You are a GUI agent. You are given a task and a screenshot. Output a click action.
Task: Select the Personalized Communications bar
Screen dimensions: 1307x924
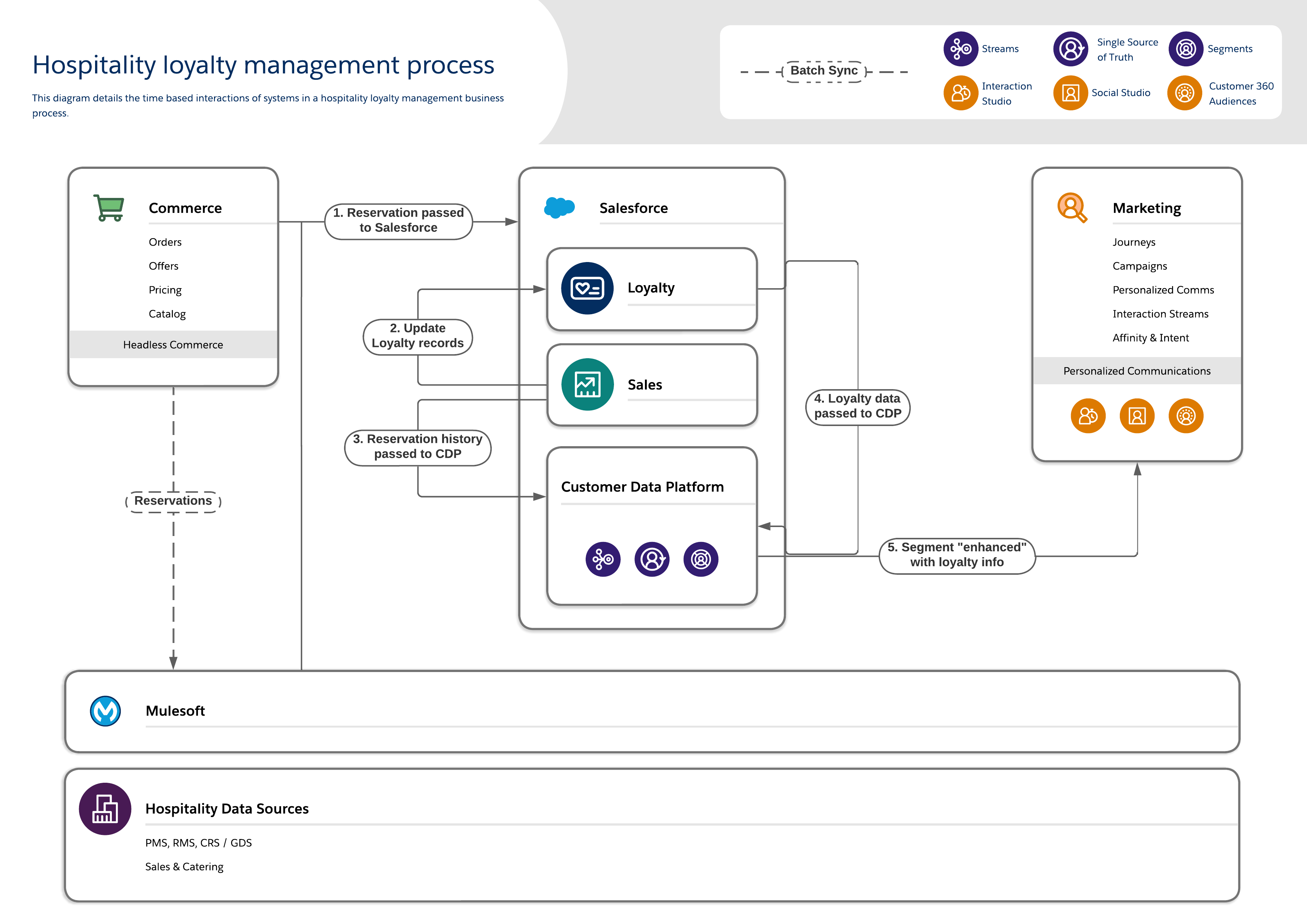(x=1137, y=370)
